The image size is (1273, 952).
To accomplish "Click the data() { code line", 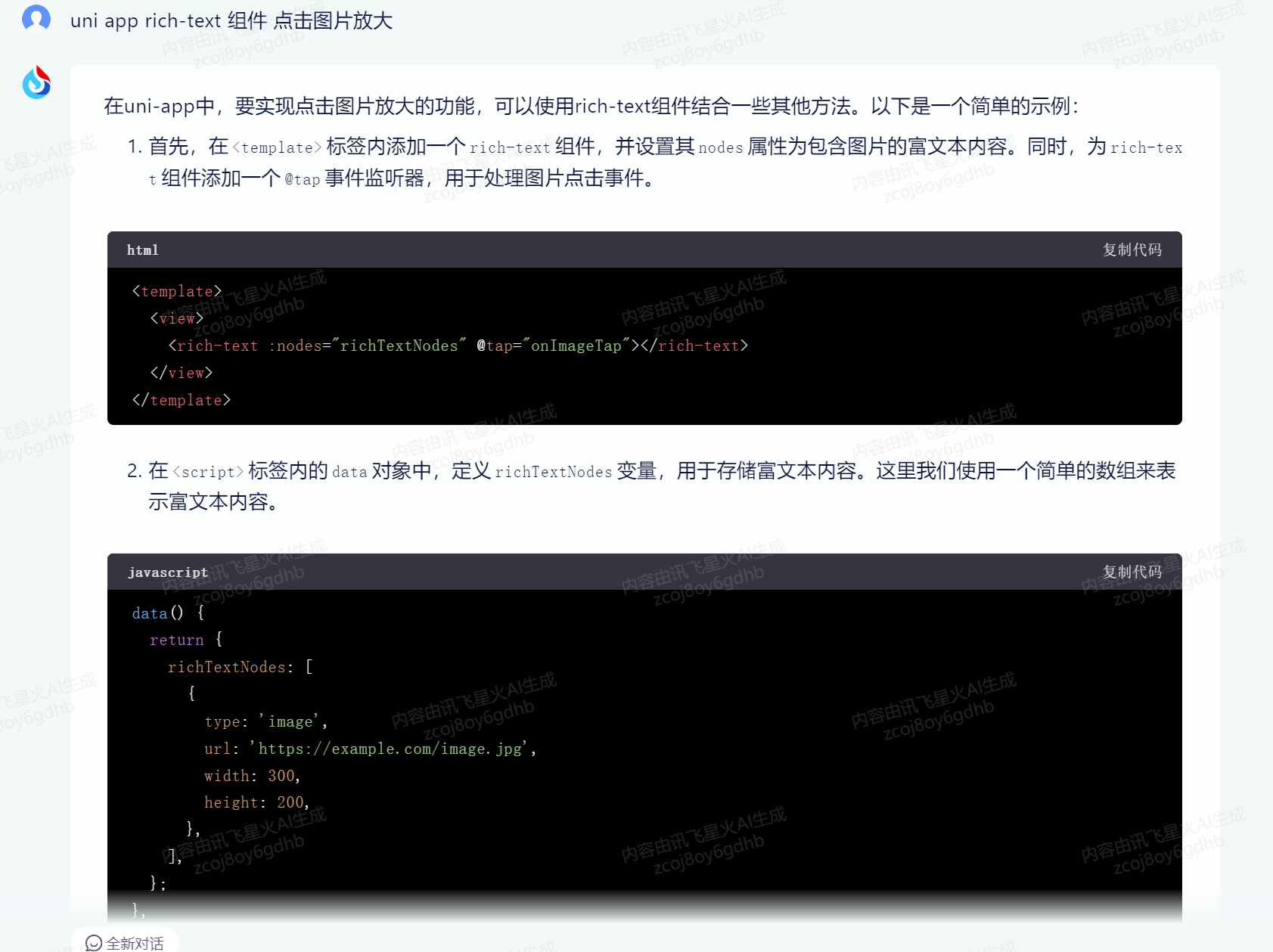I will pos(168,613).
